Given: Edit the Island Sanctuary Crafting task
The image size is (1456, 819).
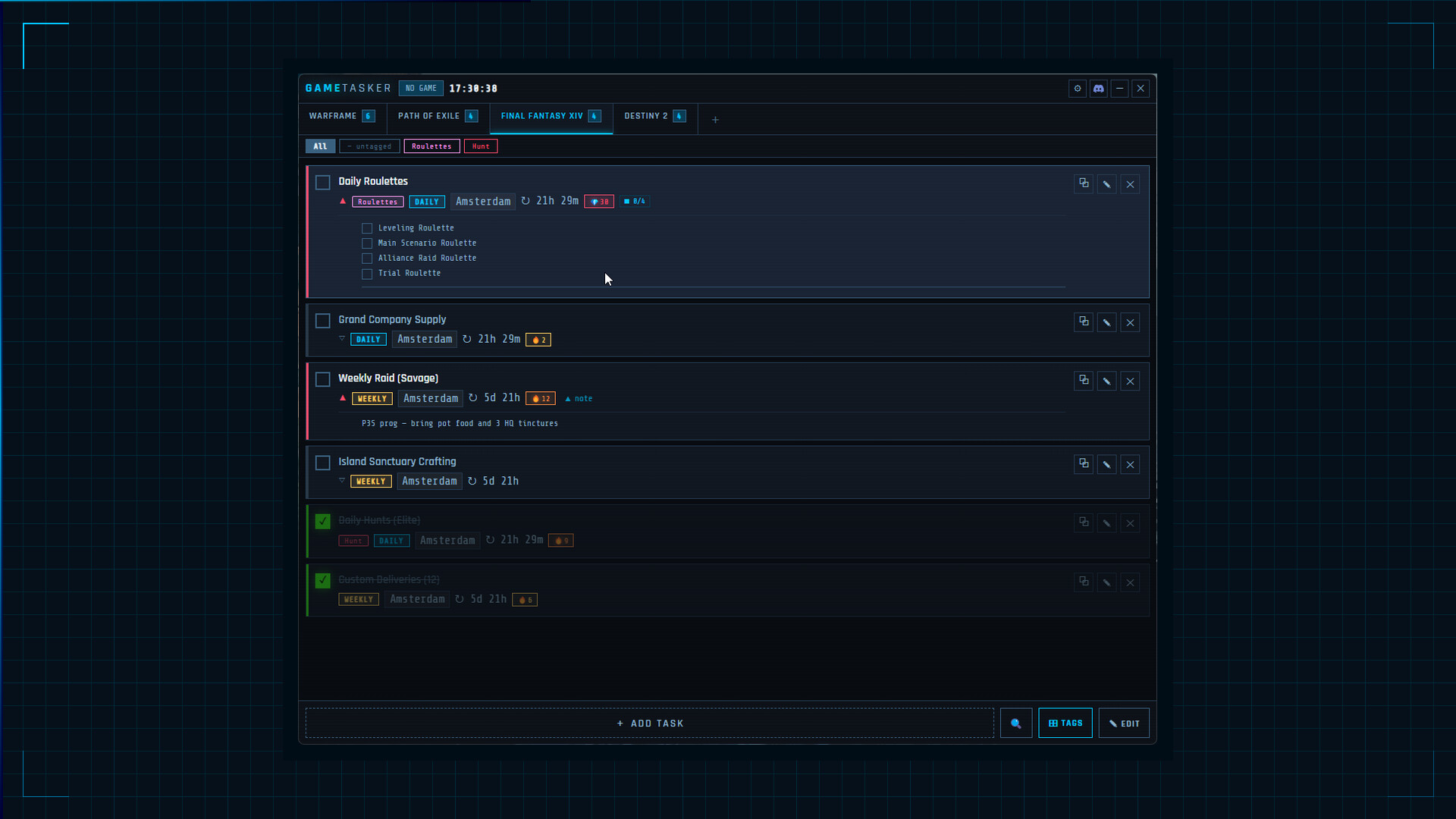Looking at the screenshot, I should (1106, 464).
